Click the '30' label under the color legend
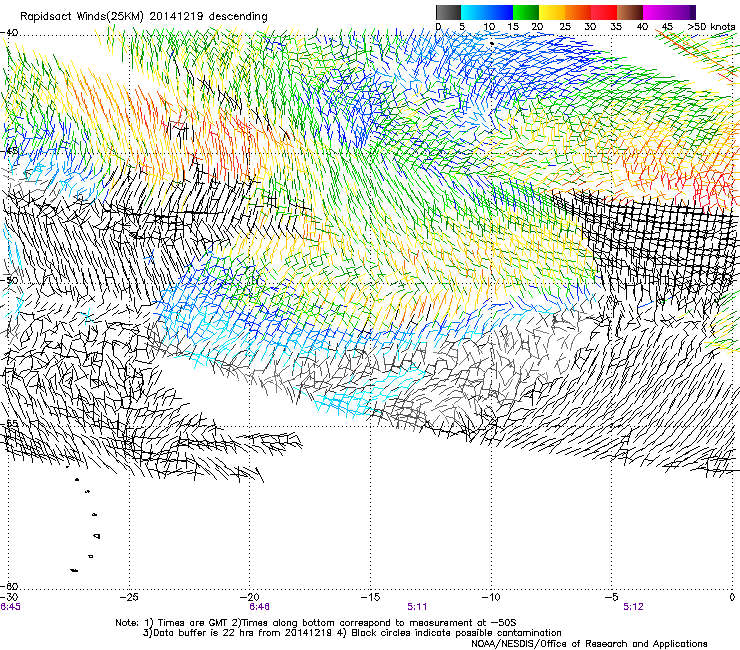 pos(590,27)
